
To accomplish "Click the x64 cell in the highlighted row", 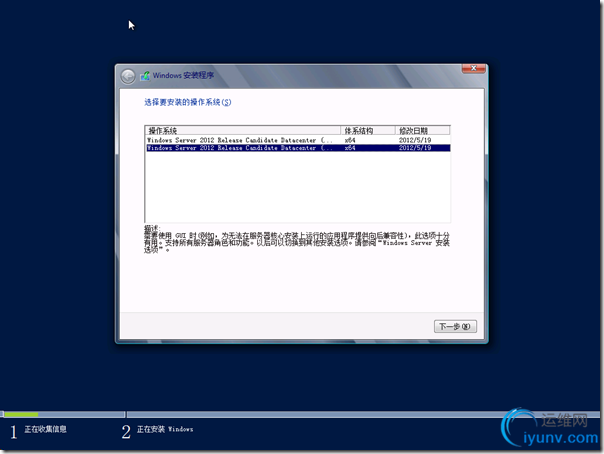I will (350, 148).
